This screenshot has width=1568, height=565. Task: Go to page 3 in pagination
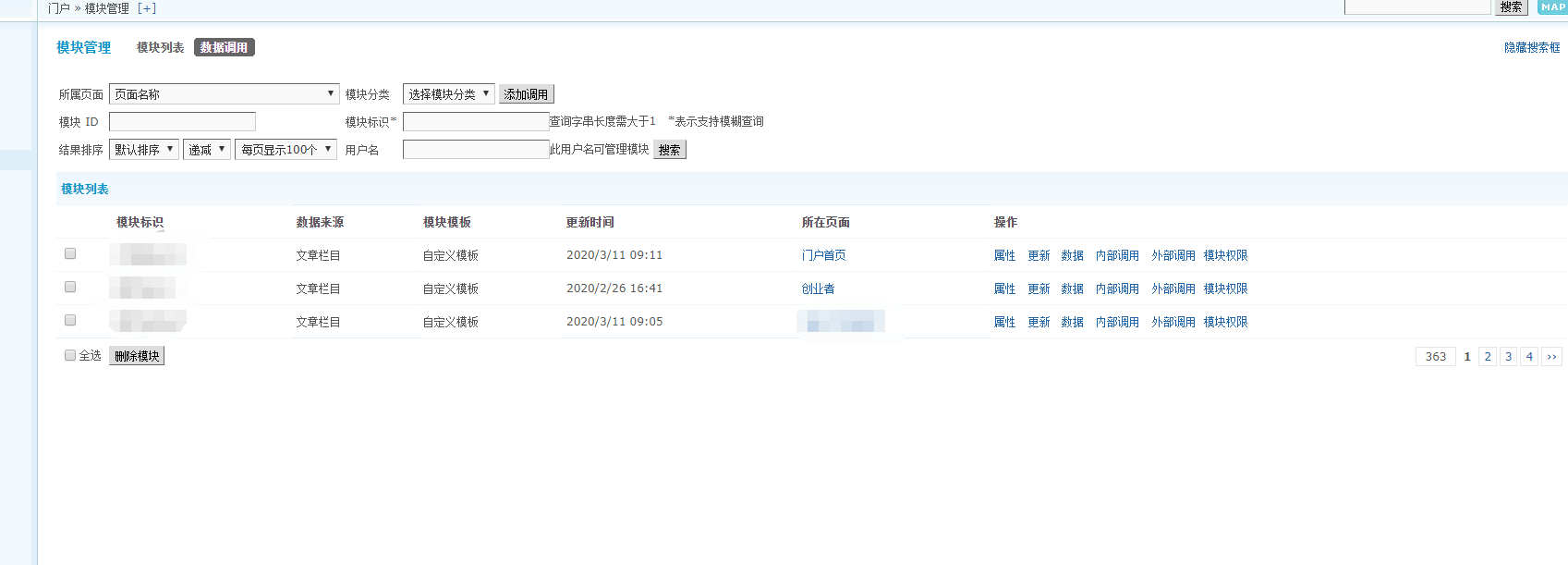(x=1508, y=357)
